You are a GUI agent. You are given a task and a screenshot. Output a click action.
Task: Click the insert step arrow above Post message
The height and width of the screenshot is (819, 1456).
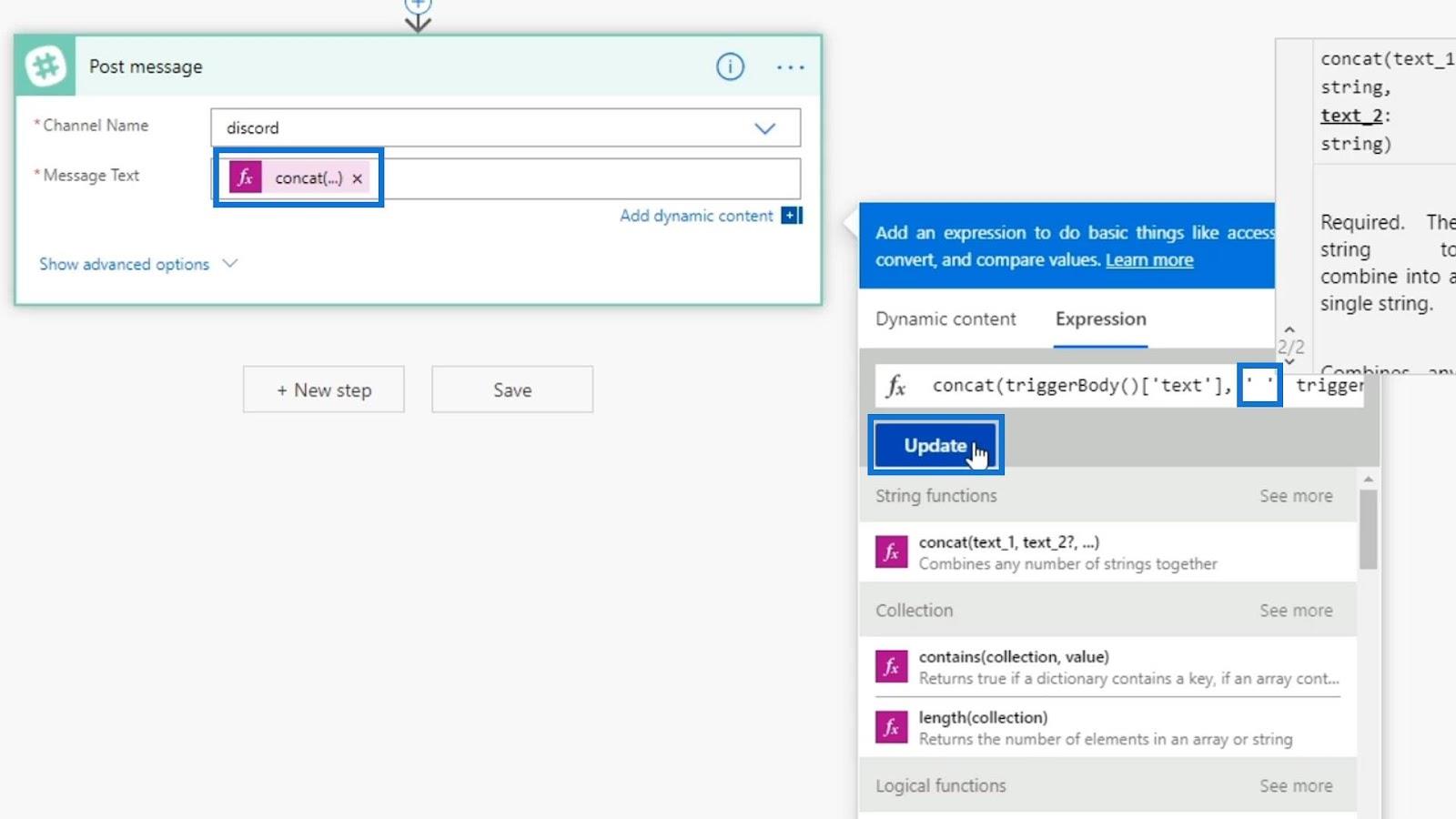pyautogui.click(x=418, y=15)
